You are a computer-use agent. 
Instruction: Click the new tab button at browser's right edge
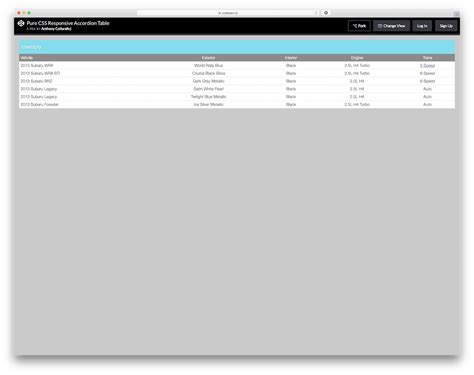point(456,14)
